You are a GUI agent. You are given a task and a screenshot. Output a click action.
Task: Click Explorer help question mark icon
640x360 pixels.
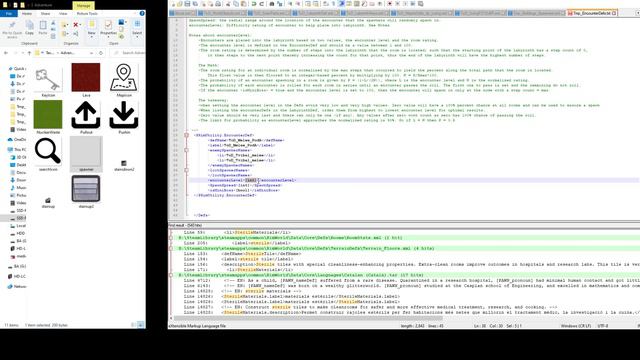click(142, 13)
